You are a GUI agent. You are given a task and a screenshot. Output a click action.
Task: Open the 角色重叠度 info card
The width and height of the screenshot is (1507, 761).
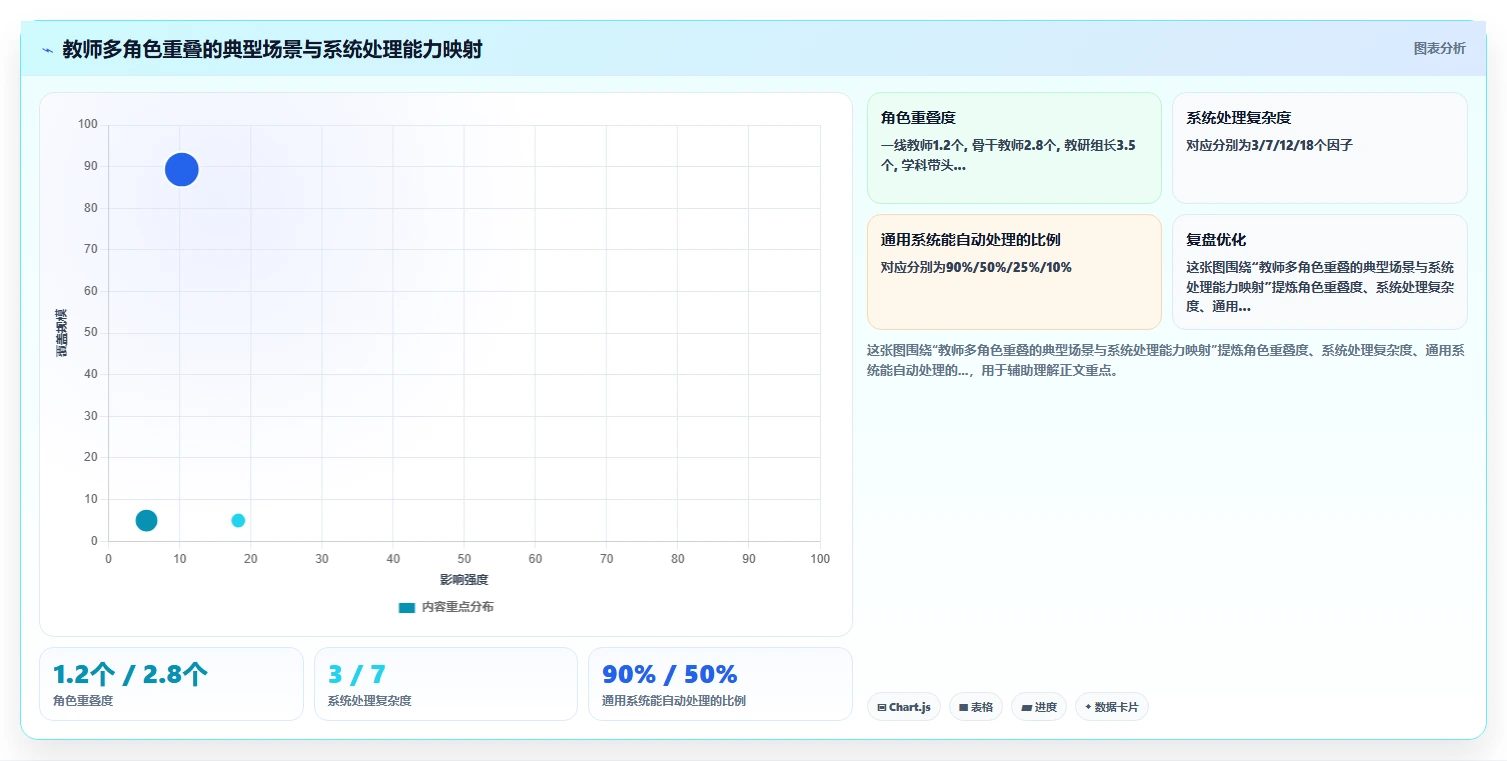point(1014,148)
